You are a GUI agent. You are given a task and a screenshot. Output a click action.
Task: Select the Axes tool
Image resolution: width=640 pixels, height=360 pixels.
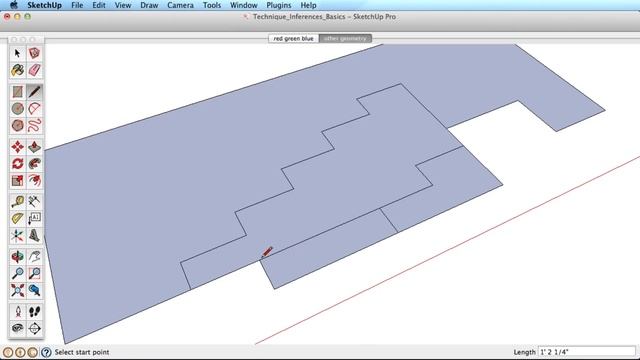17,236
